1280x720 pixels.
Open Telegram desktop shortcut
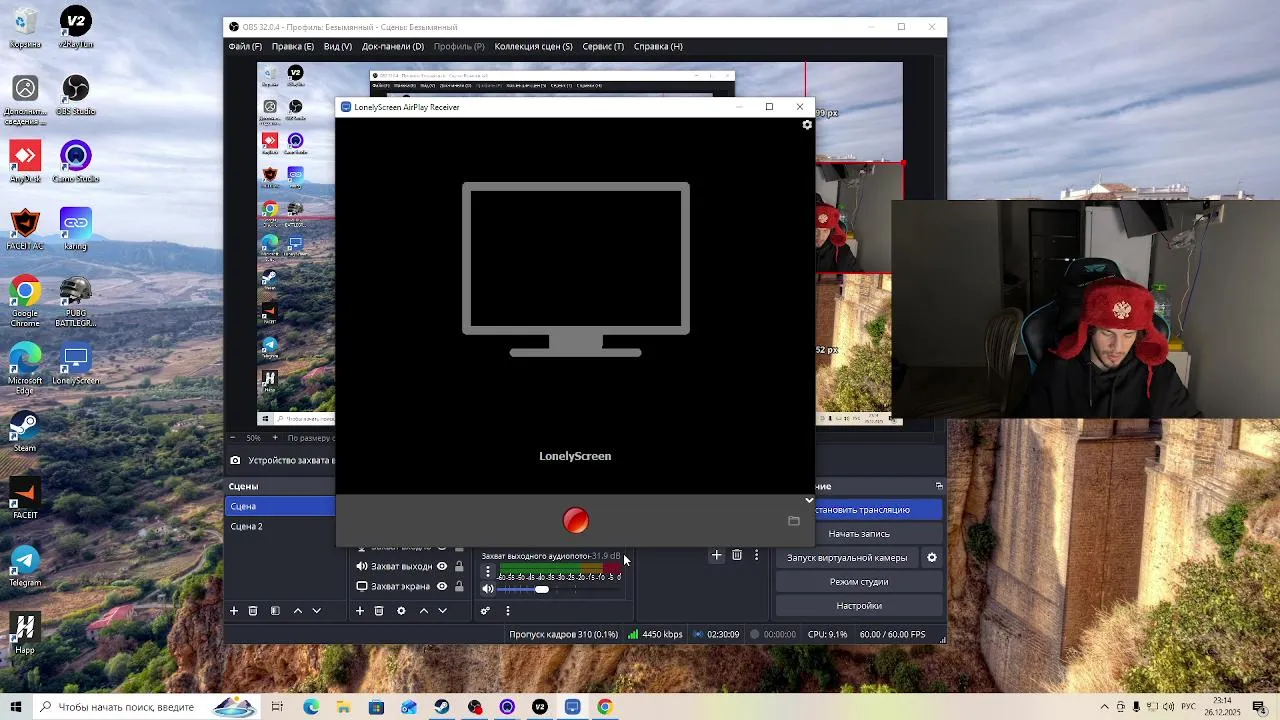pyautogui.click(x=25, y=567)
